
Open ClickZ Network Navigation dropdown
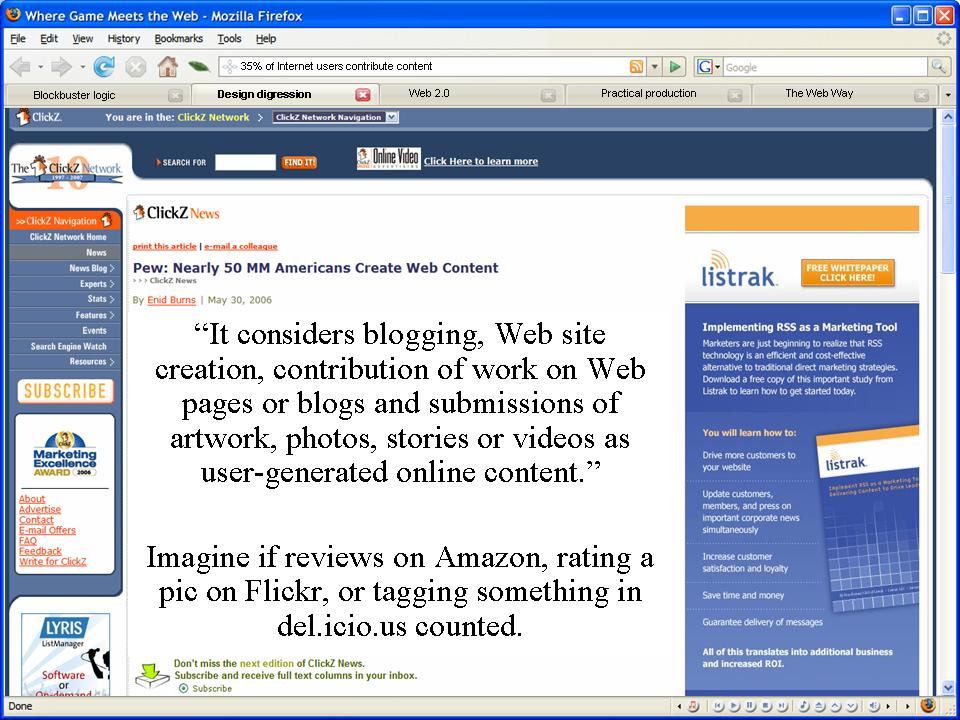coord(336,117)
